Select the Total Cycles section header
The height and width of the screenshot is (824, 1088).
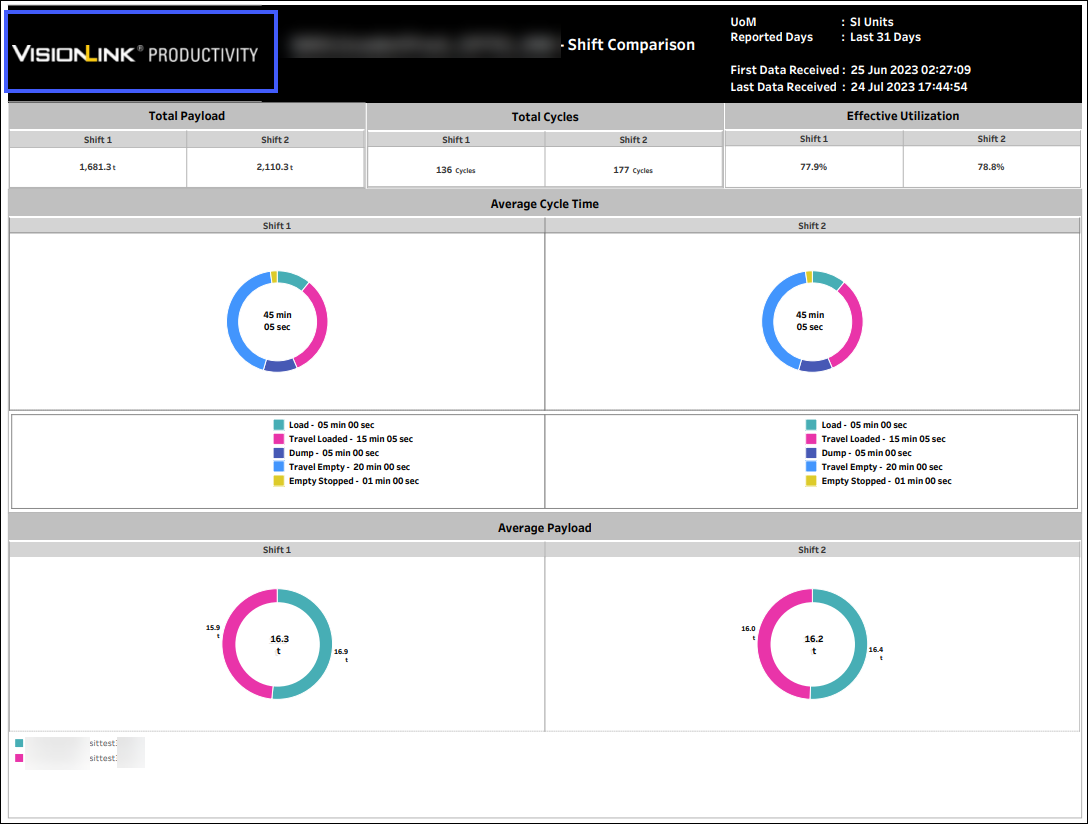click(545, 117)
